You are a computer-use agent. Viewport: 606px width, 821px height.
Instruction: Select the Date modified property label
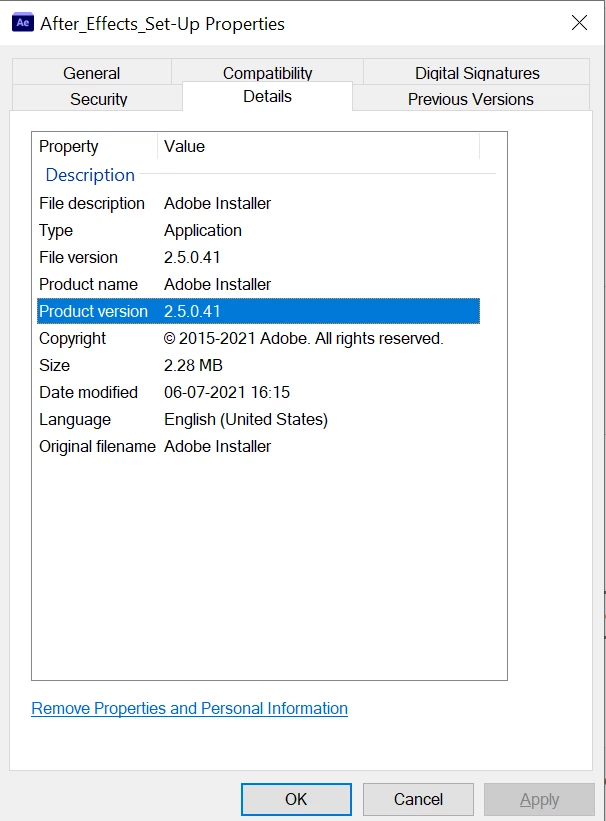point(88,392)
